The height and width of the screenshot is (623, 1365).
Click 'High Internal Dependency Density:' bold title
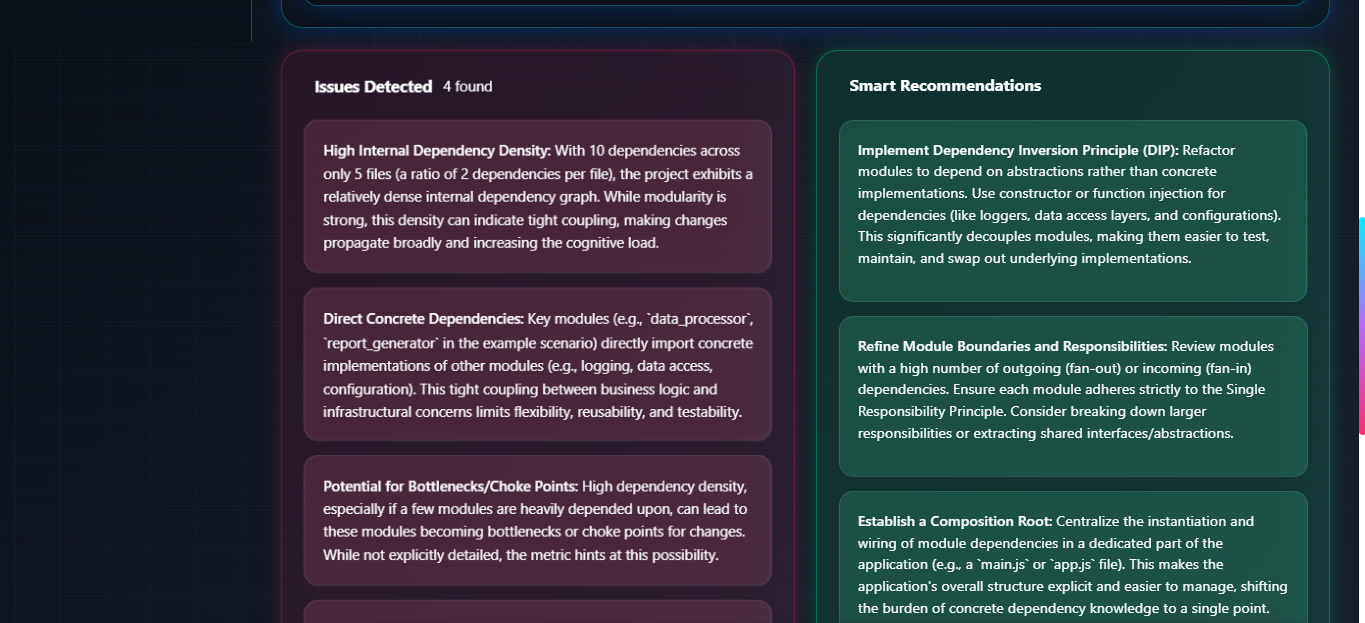click(437, 151)
